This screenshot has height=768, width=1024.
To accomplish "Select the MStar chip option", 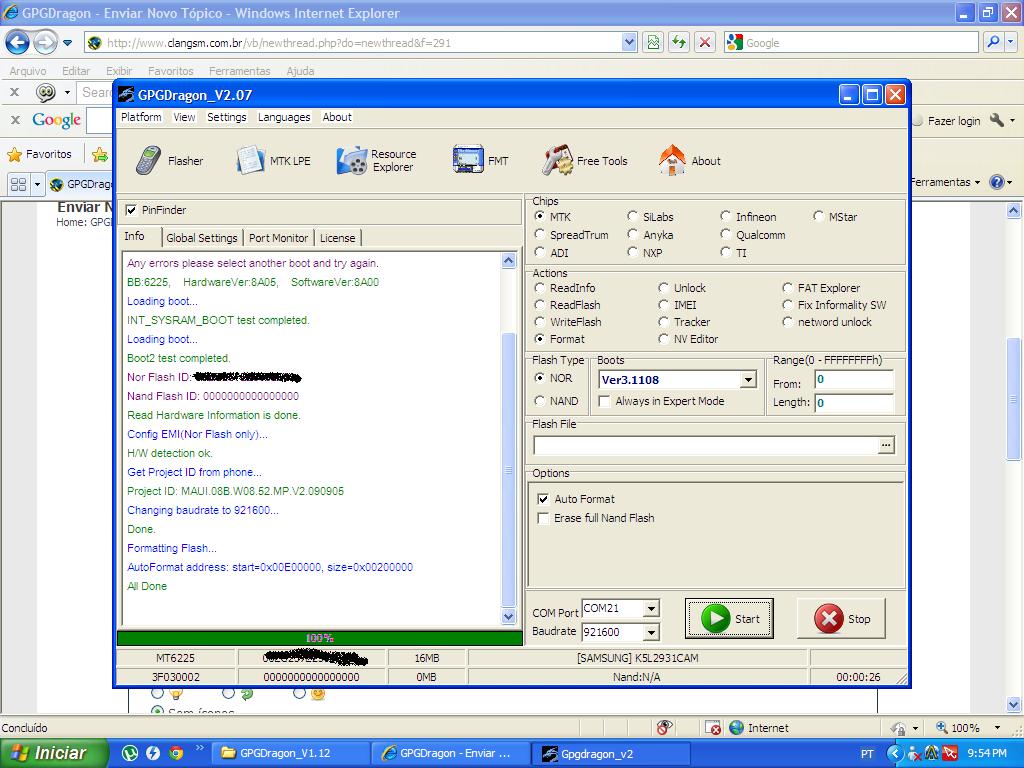I will pyautogui.click(x=818, y=216).
